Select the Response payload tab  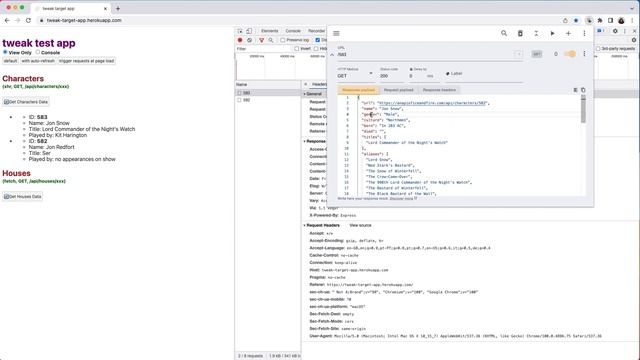(x=358, y=90)
